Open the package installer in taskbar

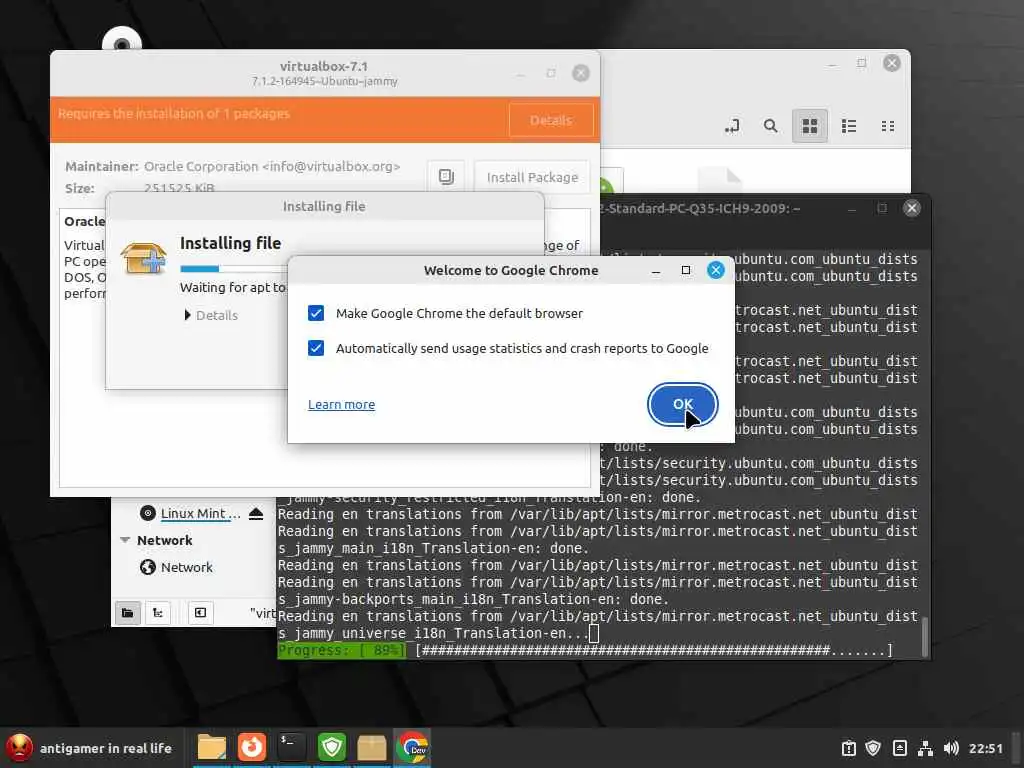[x=372, y=748]
